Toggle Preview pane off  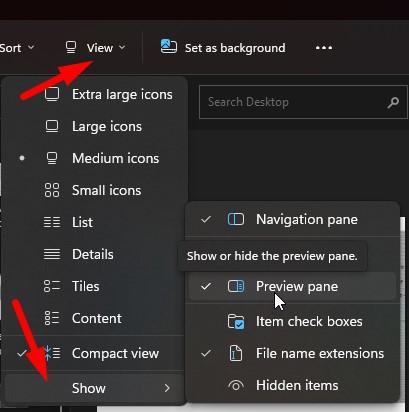click(x=292, y=286)
